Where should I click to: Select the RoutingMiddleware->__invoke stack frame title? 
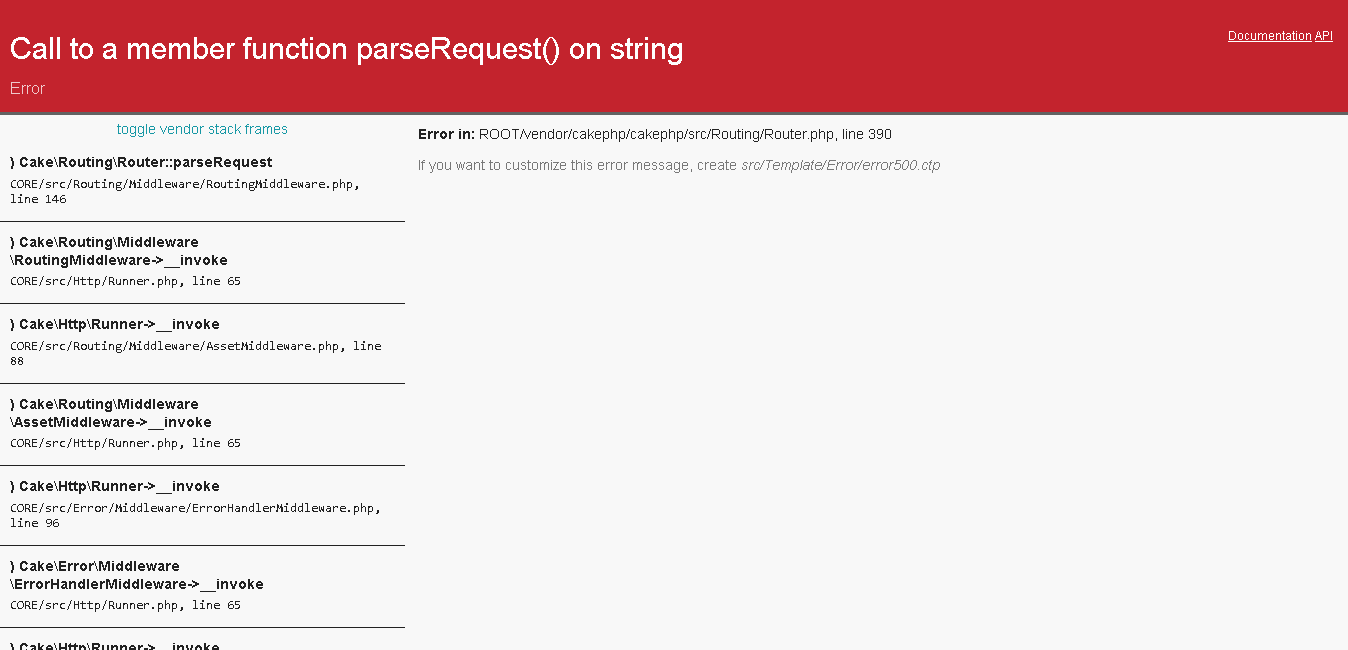pos(119,251)
